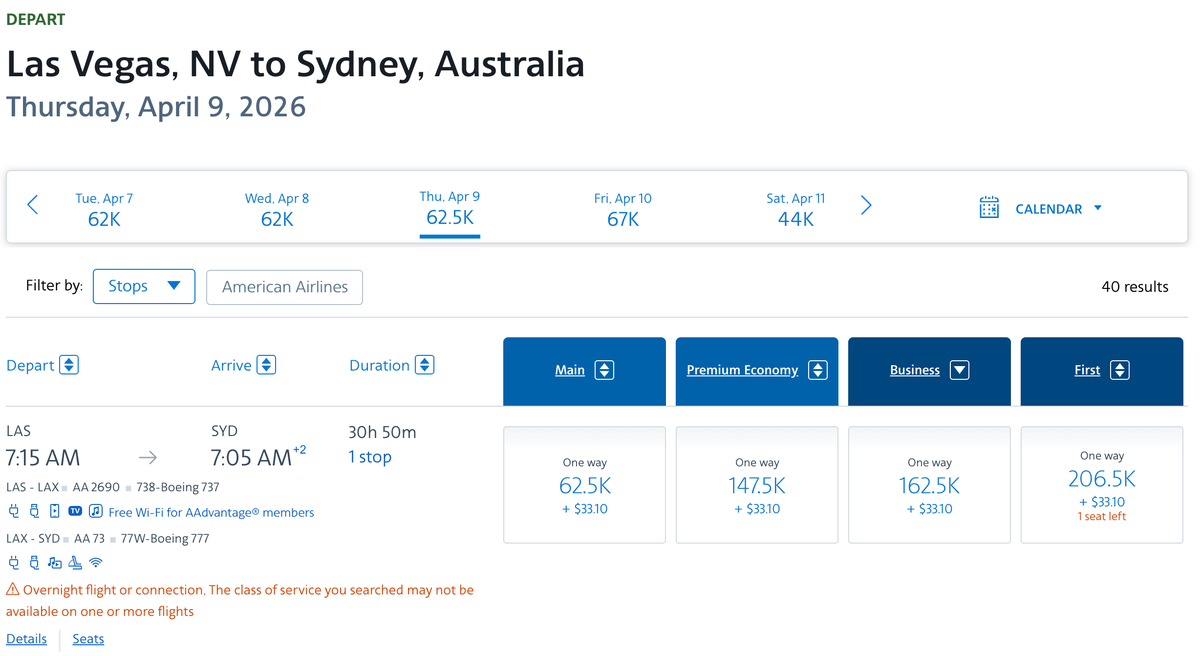Screen dimensions: 1200x656
Task: Click the Wi-Fi icon on the LAX-SYD leg
Action: (95, 562)
